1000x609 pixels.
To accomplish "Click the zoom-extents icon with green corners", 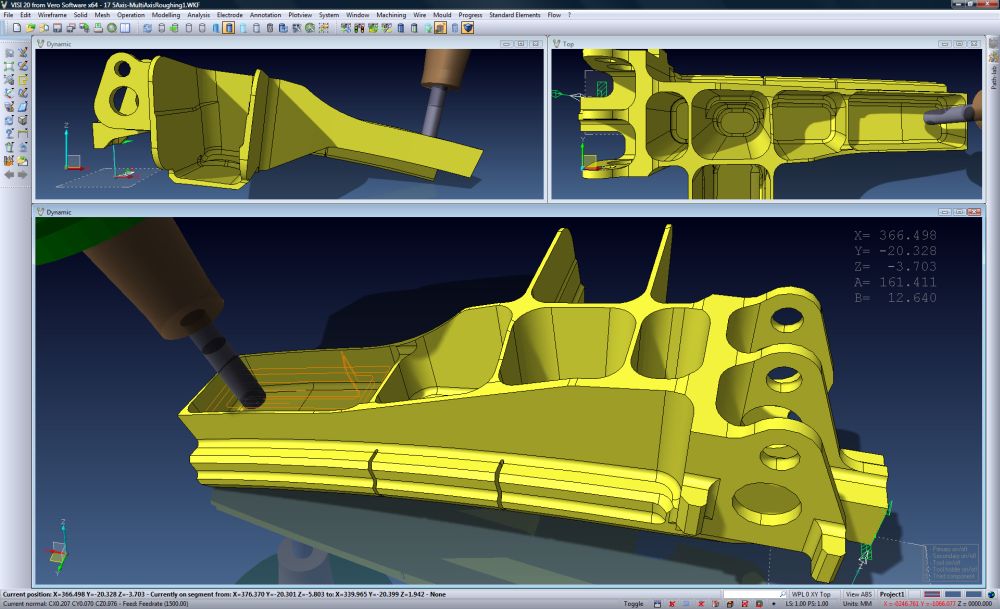I will [9, 66].
